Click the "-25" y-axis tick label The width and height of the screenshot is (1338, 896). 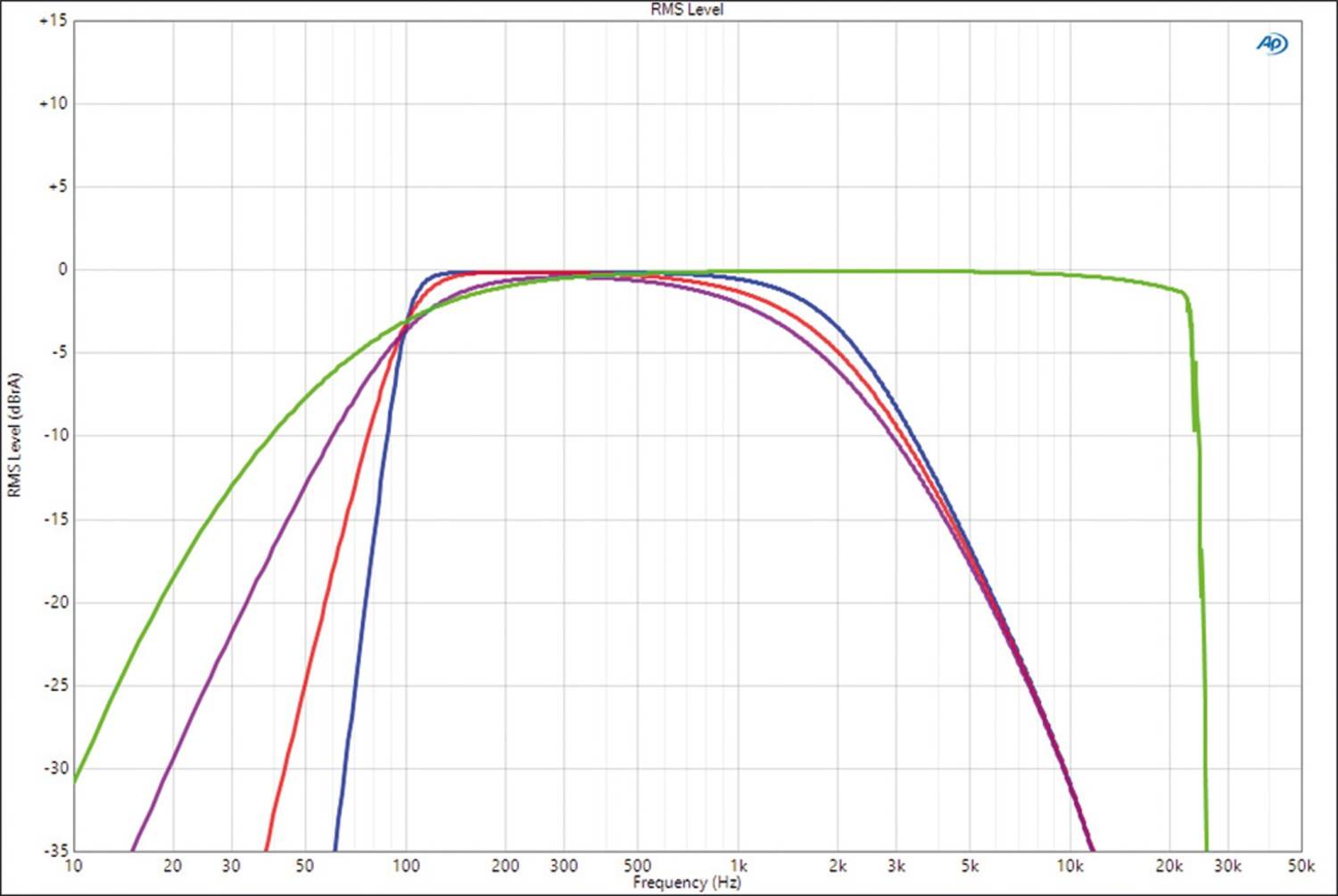[x=55, y=685]
